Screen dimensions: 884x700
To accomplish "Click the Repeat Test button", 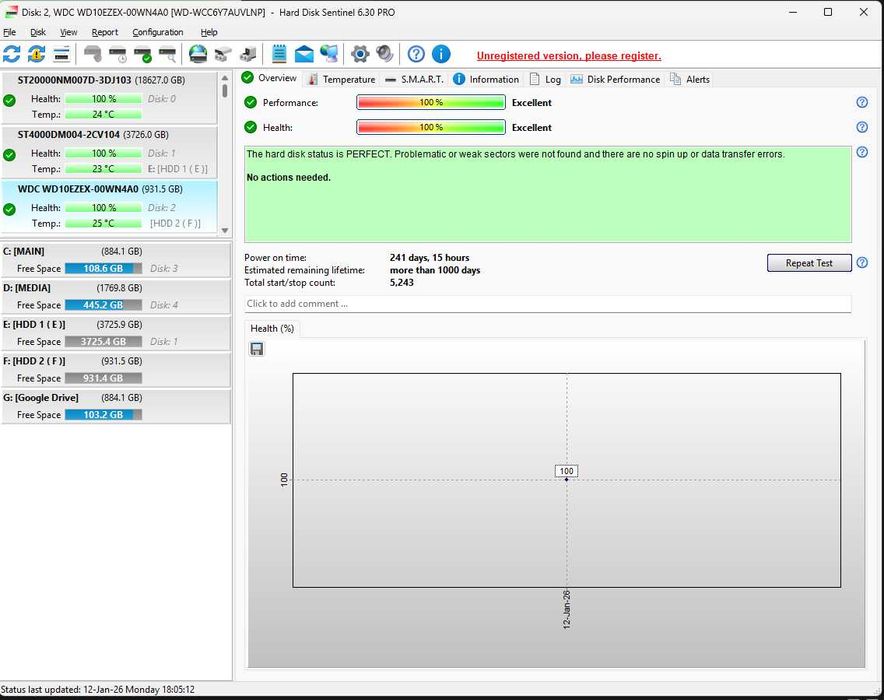I will (x=809, y=263).
